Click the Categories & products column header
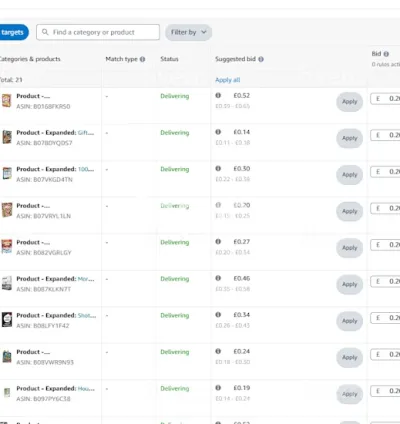This screenshot has width=400, height=424. (x=30, y=59)
